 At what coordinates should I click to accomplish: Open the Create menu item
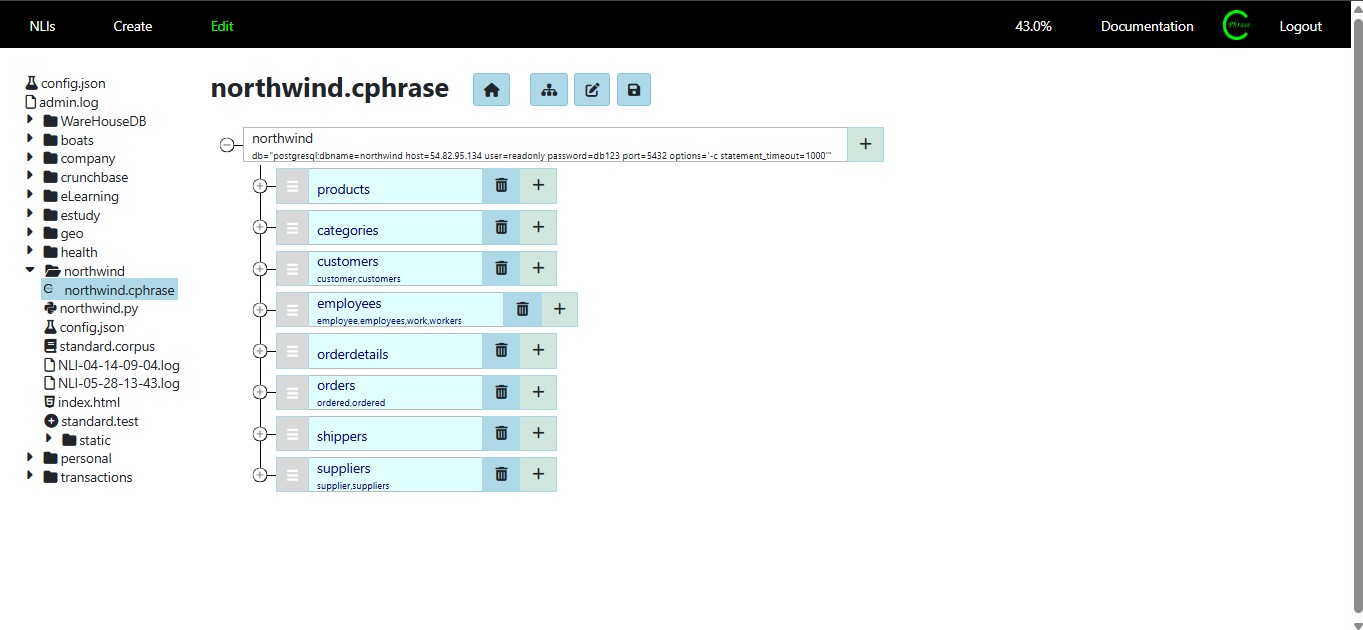(x=132, y=27)
